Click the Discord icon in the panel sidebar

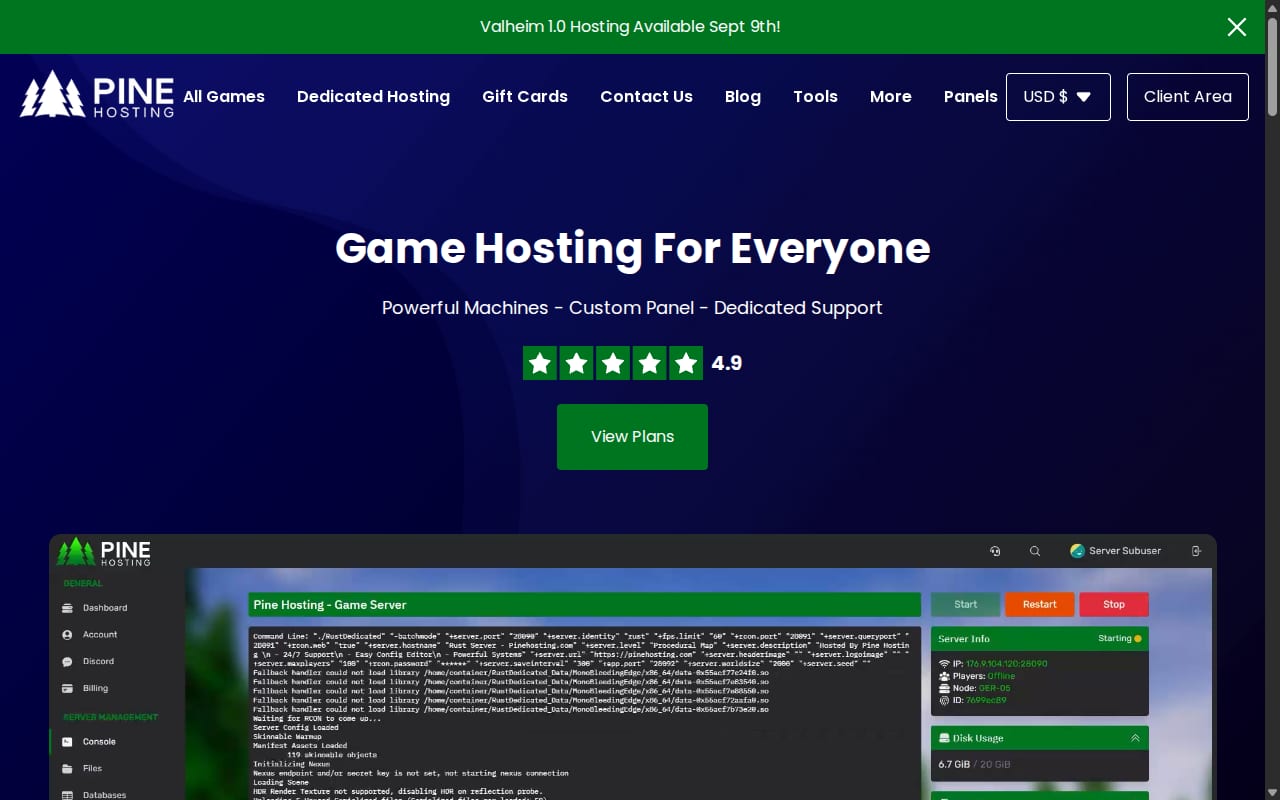coord(67,662)
